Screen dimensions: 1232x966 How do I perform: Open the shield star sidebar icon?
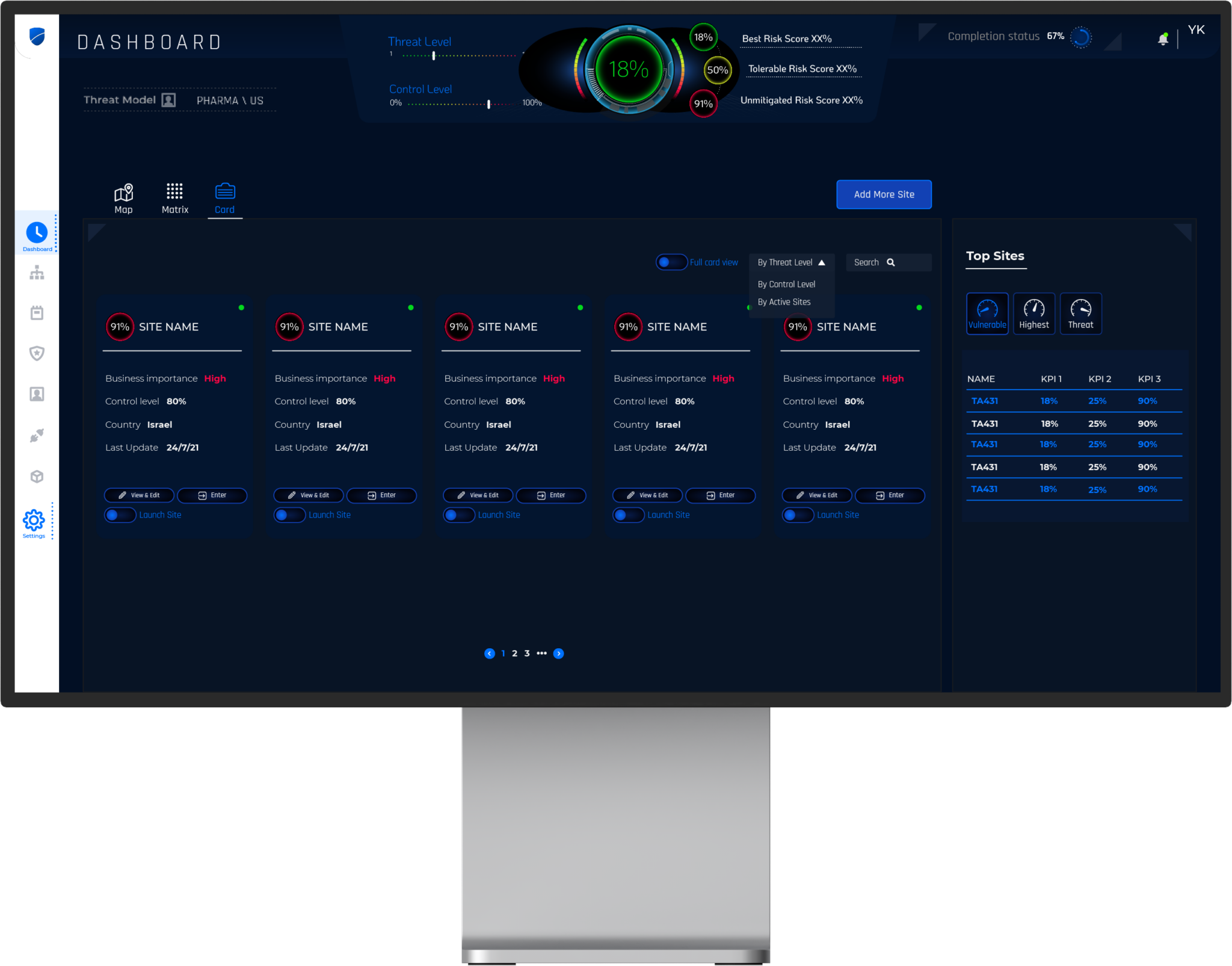[x=37, y=353]
